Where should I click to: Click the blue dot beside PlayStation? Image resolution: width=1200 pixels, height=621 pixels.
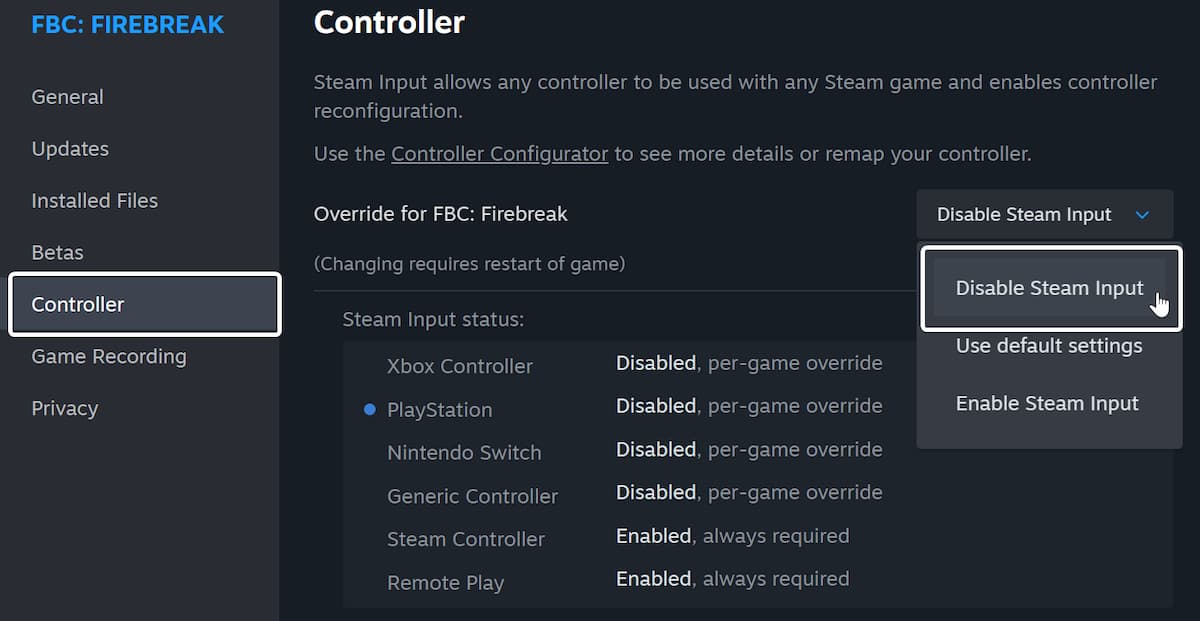pos(370,410)
